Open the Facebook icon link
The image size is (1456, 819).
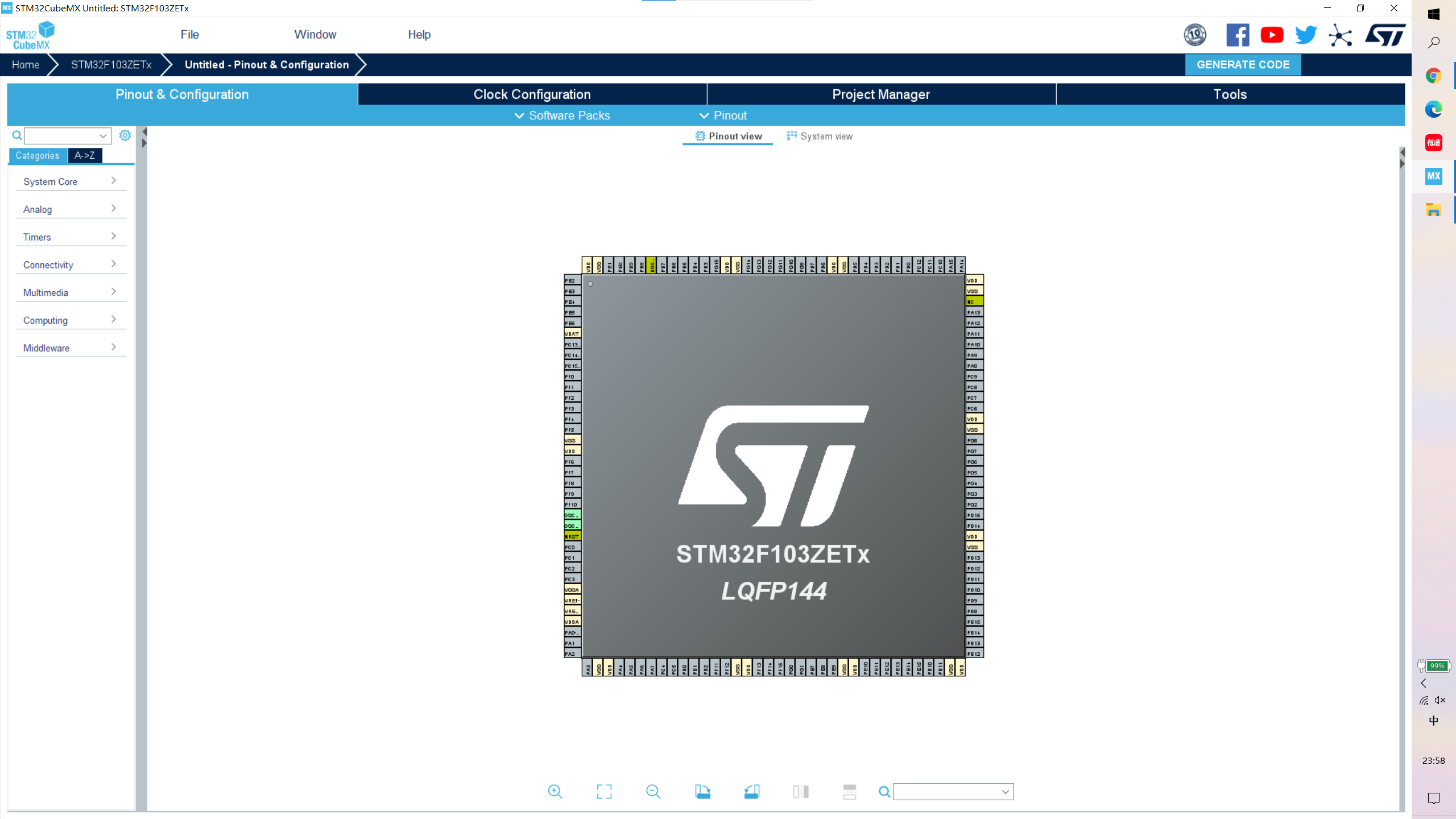coord(1238,35)
